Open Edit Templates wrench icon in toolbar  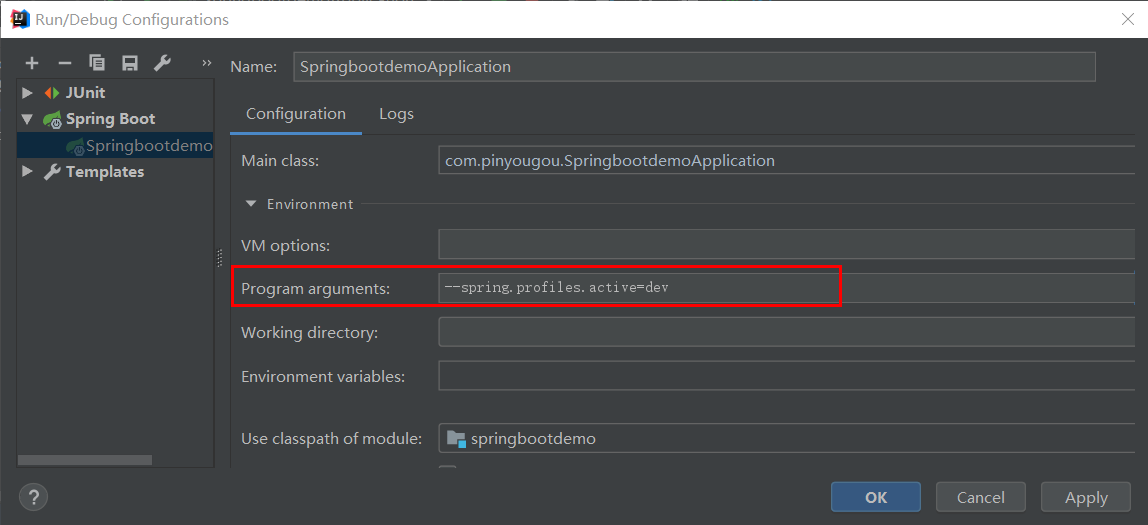(162, 63)
